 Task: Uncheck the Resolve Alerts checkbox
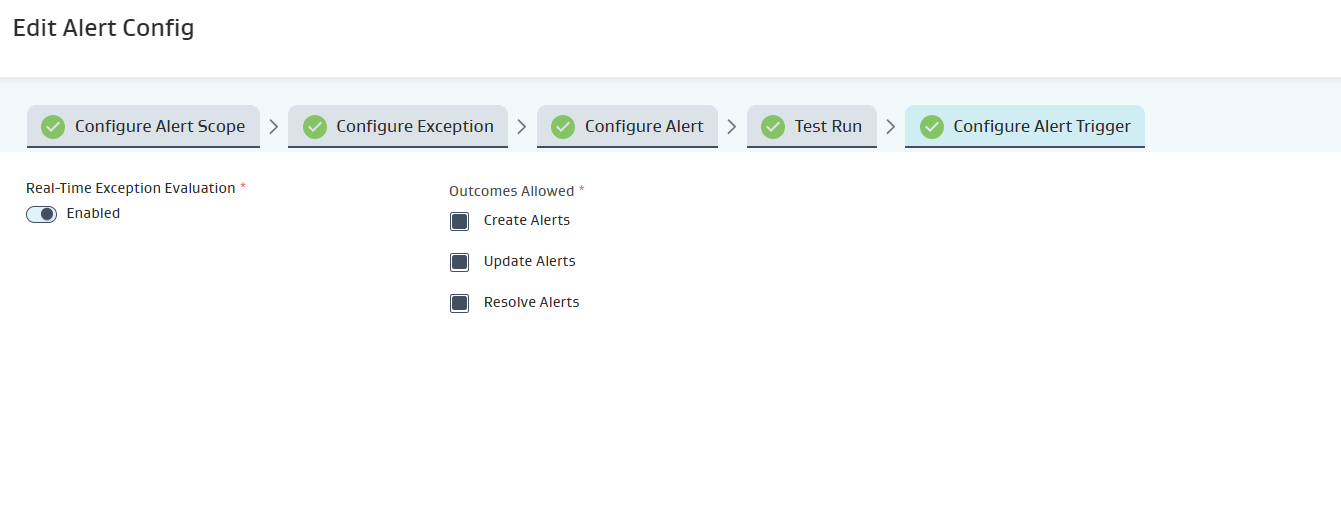[460, 303]
